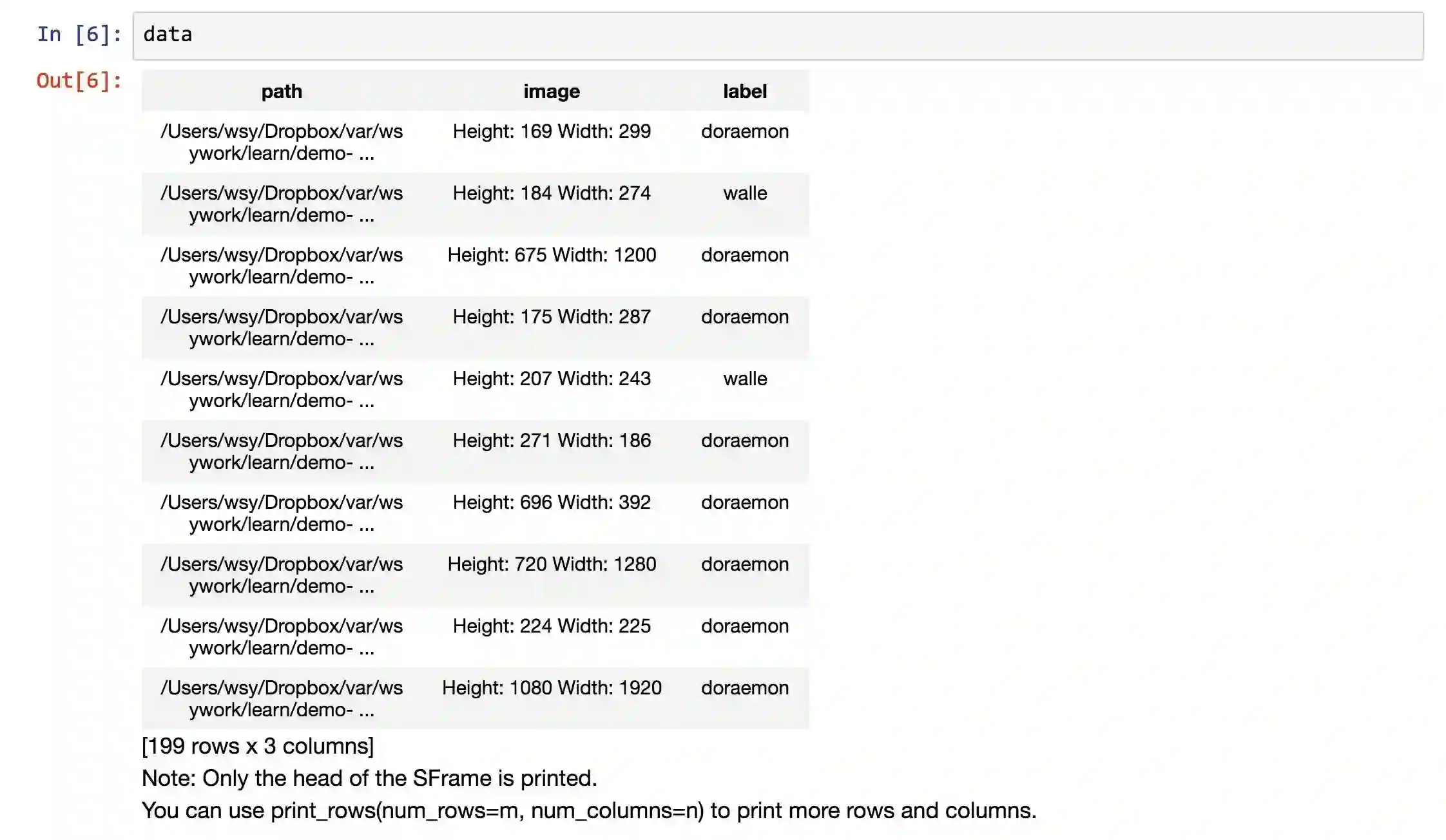1446x840 pixels.
Task: Select the Height: 720 Width: 1280 cell
Action: [x=552, y=564]
